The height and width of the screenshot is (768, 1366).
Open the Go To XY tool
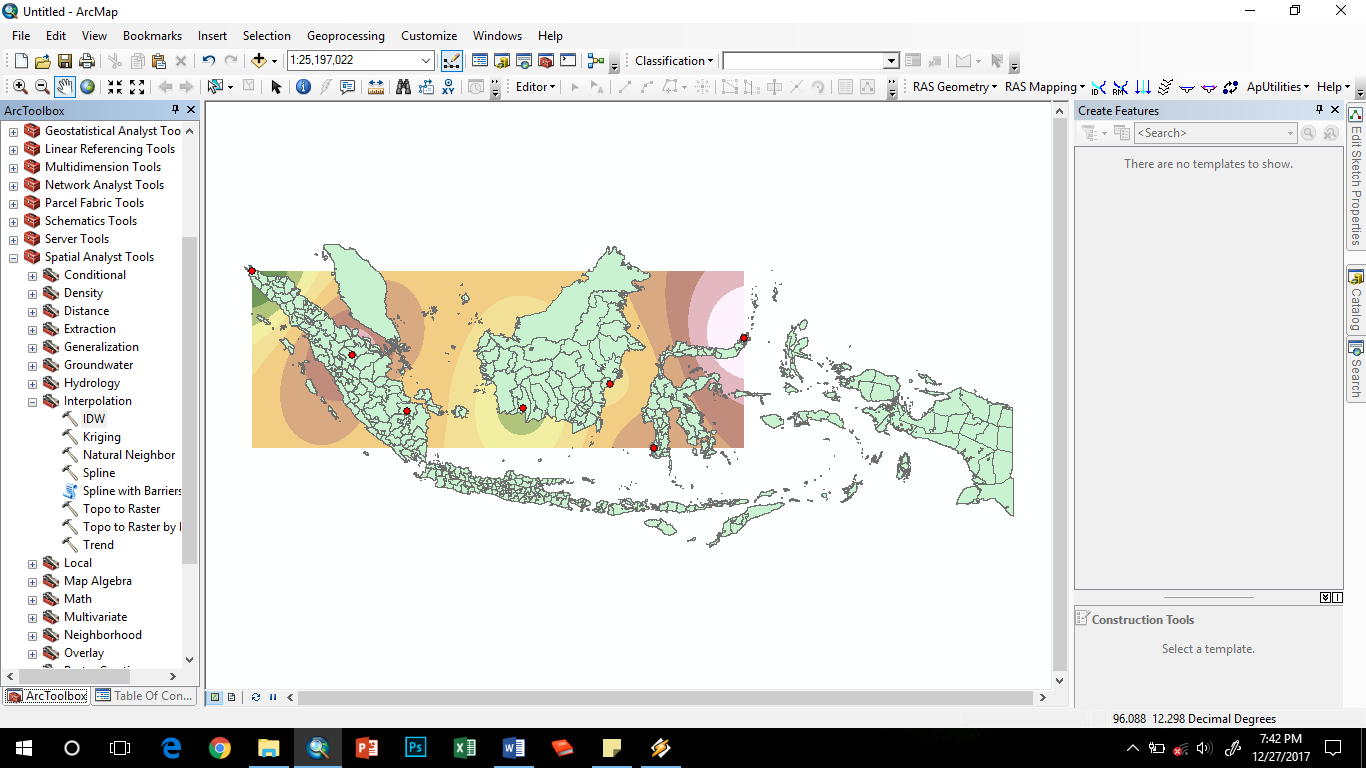click(x=447, y=86)
